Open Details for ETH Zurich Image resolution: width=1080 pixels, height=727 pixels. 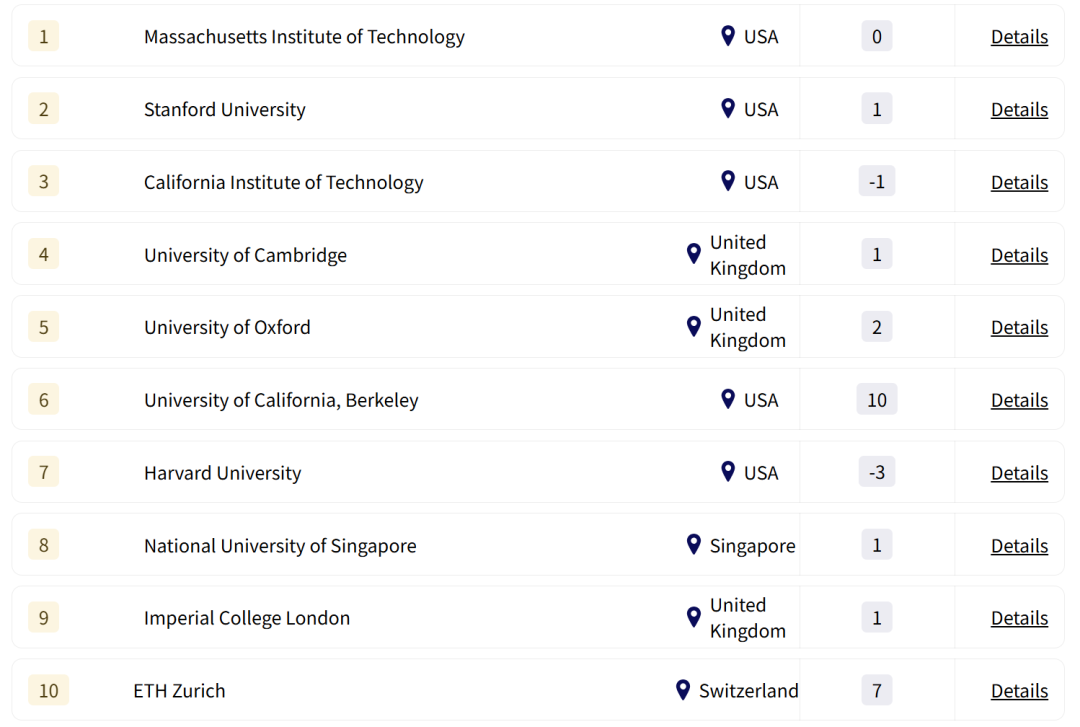pyautogui.click(x=1019, y=690)
